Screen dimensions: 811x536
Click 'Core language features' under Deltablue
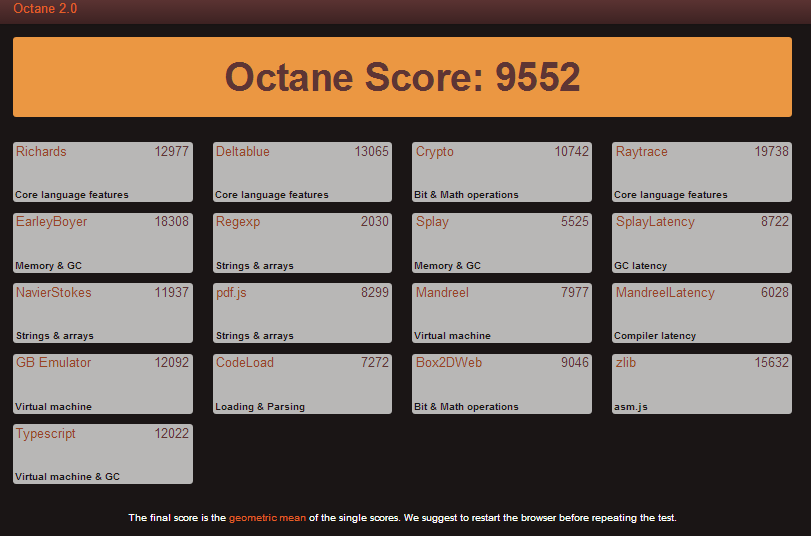tap(272, 195)
